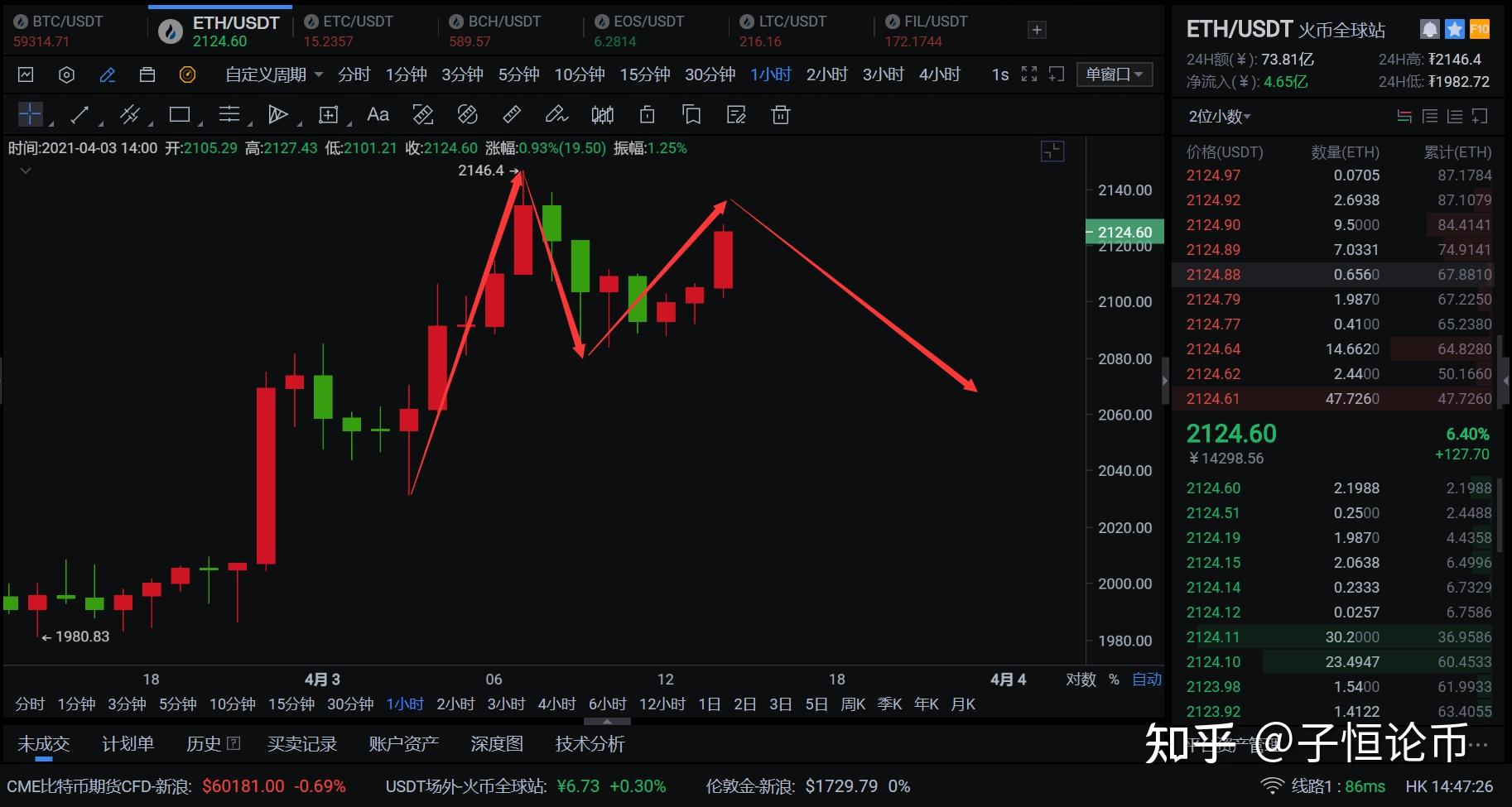Open the F10 info page
The width and height of the screenshot is (1512, 807).
[x=1479, y=30]
